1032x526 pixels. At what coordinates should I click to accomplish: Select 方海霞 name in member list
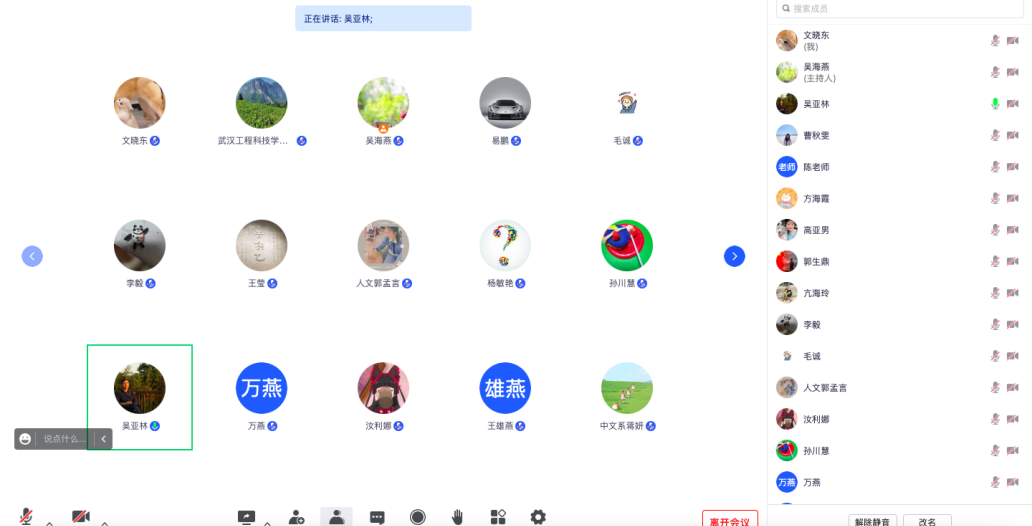(x=816, y=198)
